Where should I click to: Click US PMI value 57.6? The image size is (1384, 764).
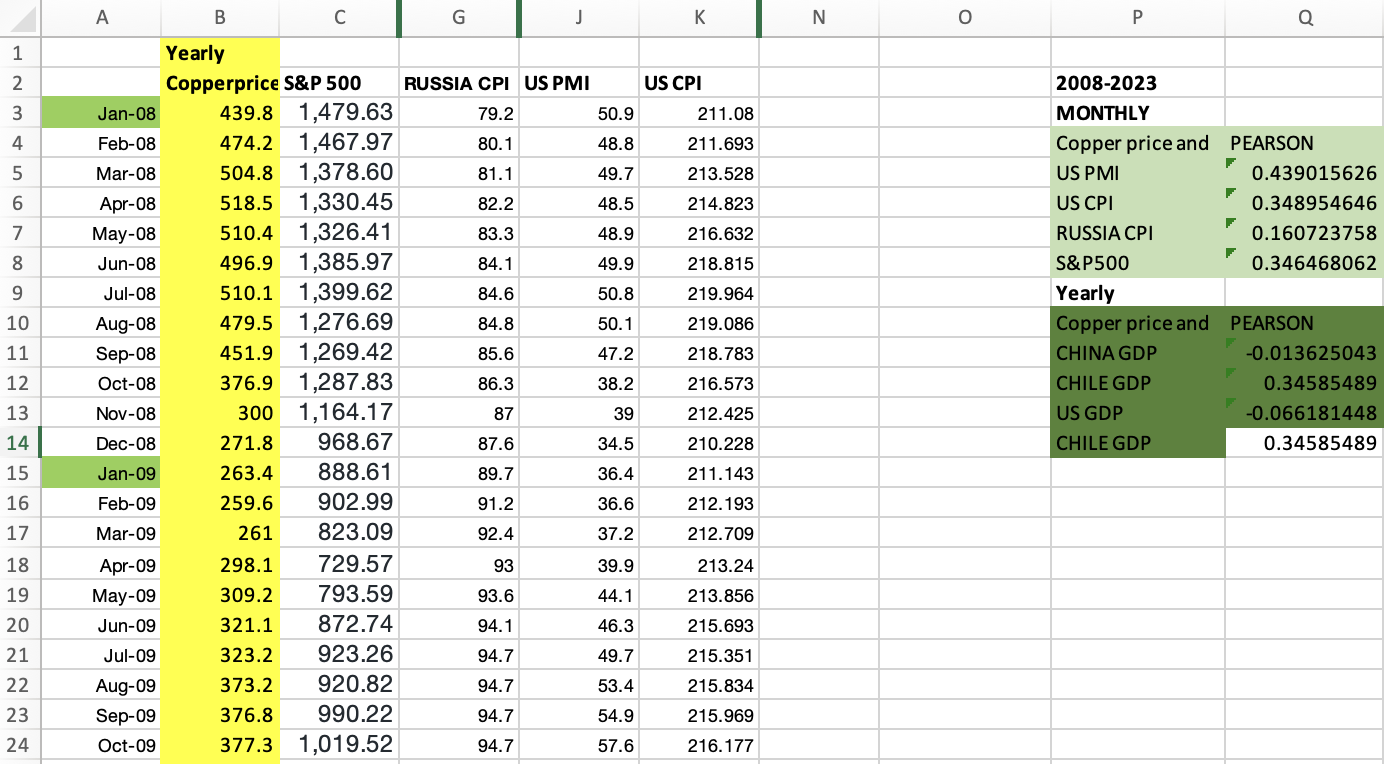click(x=579, y=745)
